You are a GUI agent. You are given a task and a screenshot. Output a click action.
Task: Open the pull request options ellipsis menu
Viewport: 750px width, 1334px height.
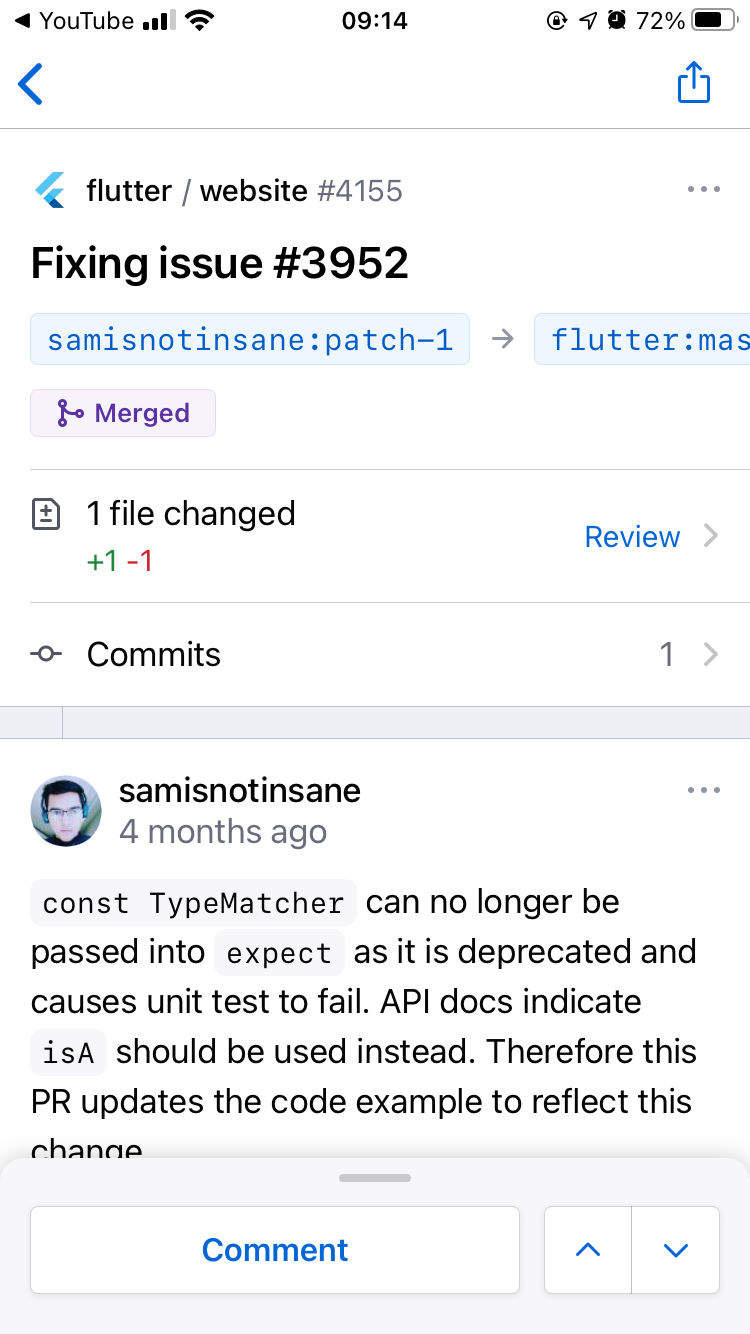tap(704, 189)
